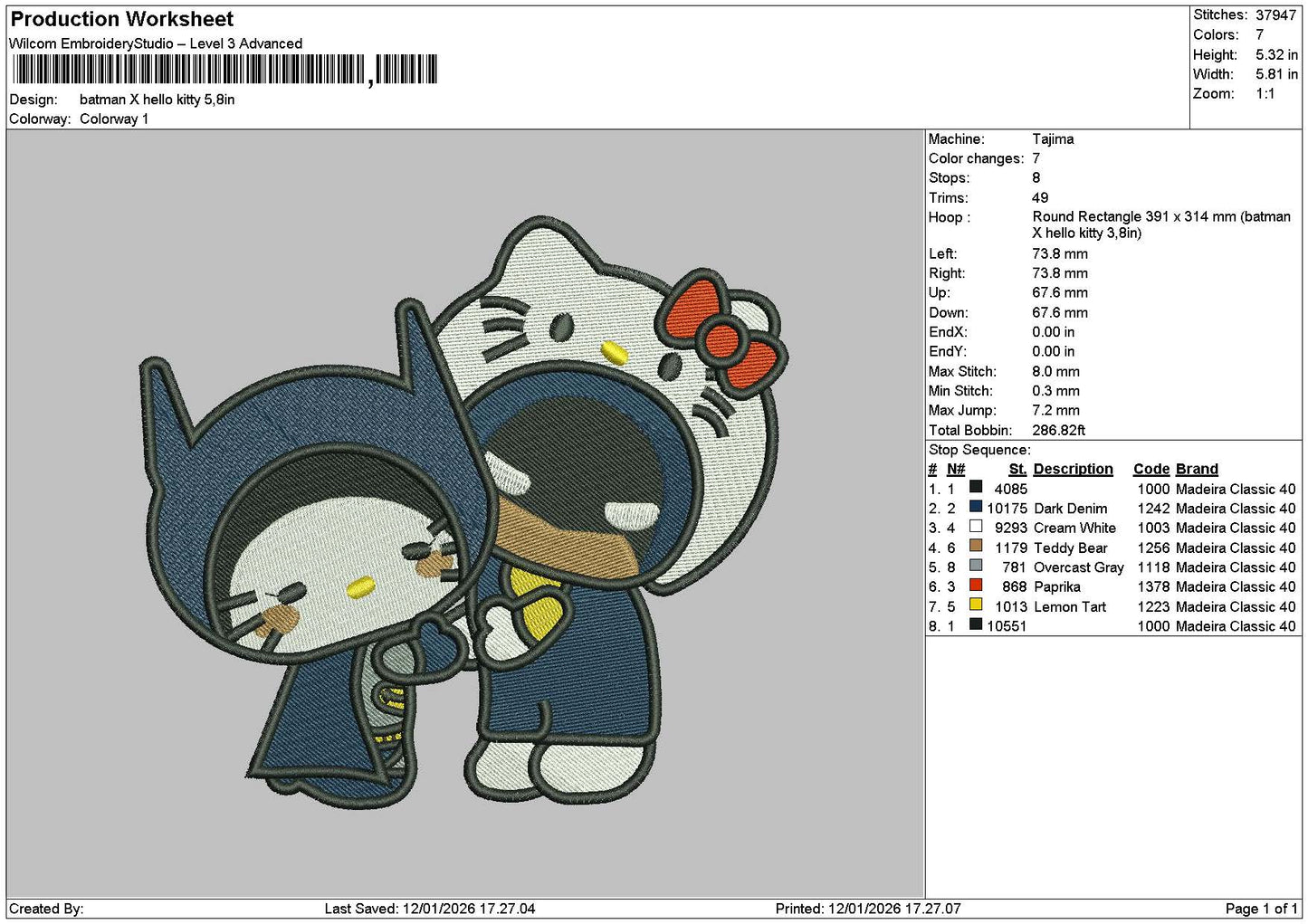Click the Max Stitch value 8.0 mm

click(x=1056, y=372)
